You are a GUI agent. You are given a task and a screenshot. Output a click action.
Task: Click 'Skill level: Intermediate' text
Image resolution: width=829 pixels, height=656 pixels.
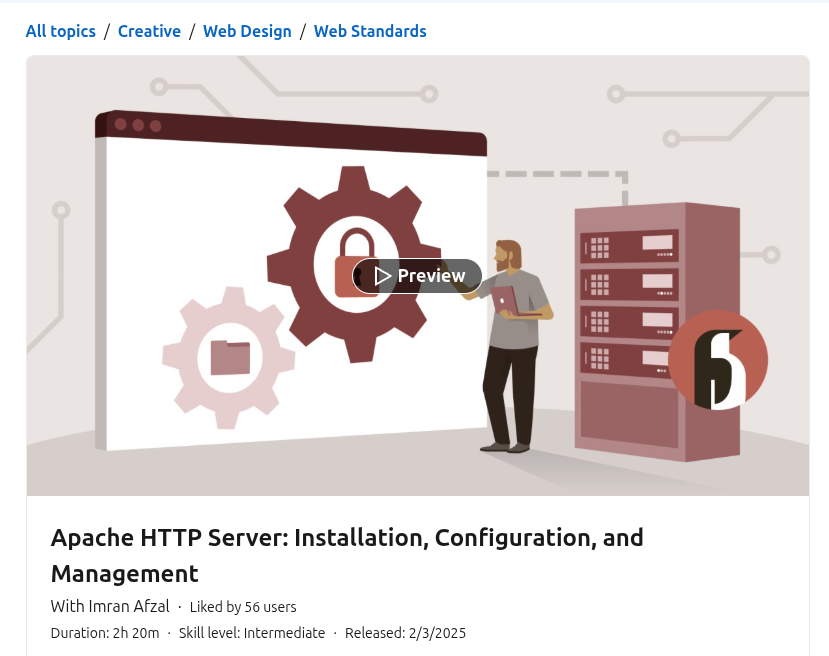(x=252, y=633)
